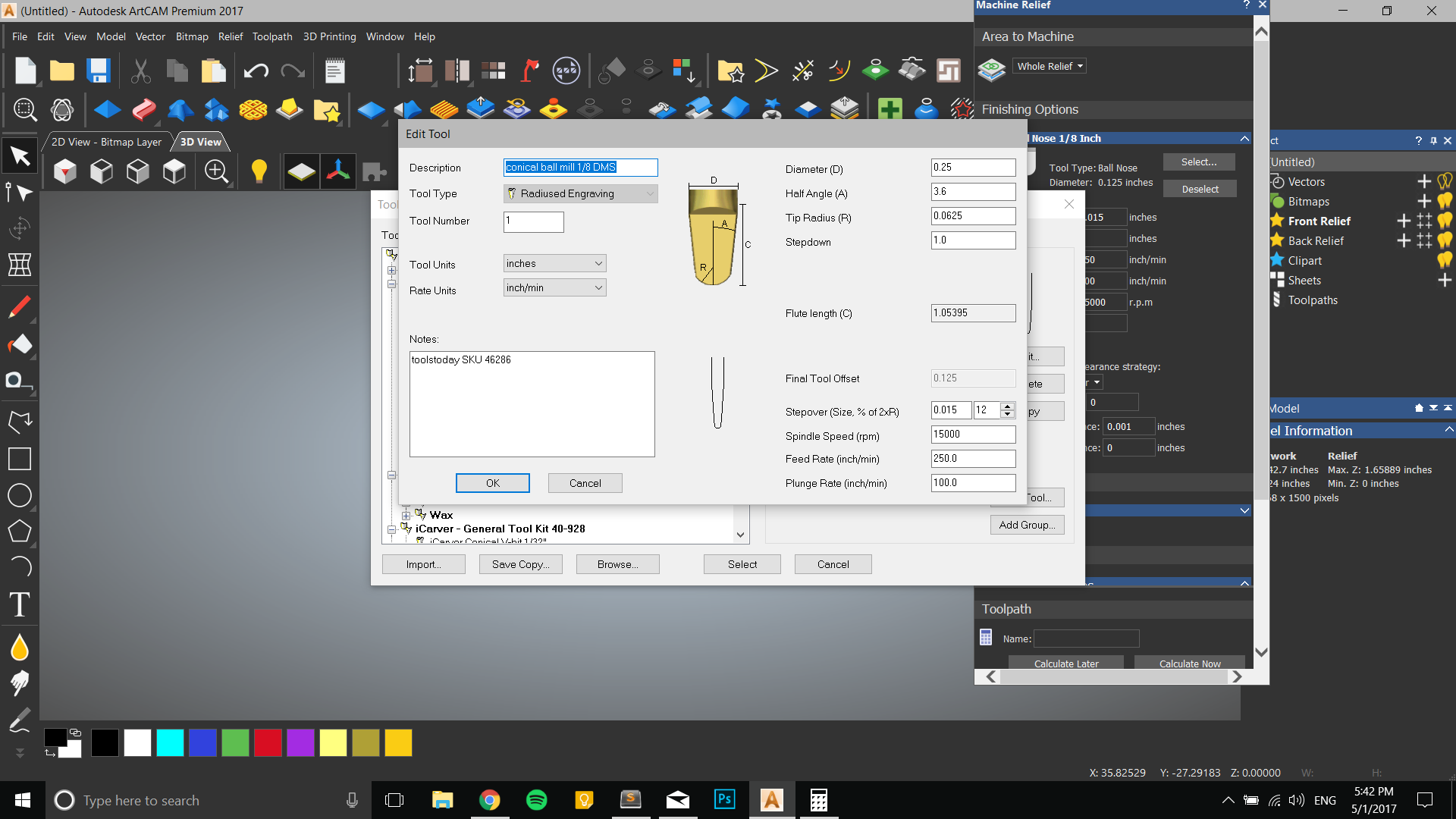Image resolution: width=1456 pixels, height=819 pixels.
Task: Click the Spindle Speed field
Action: 974,435
